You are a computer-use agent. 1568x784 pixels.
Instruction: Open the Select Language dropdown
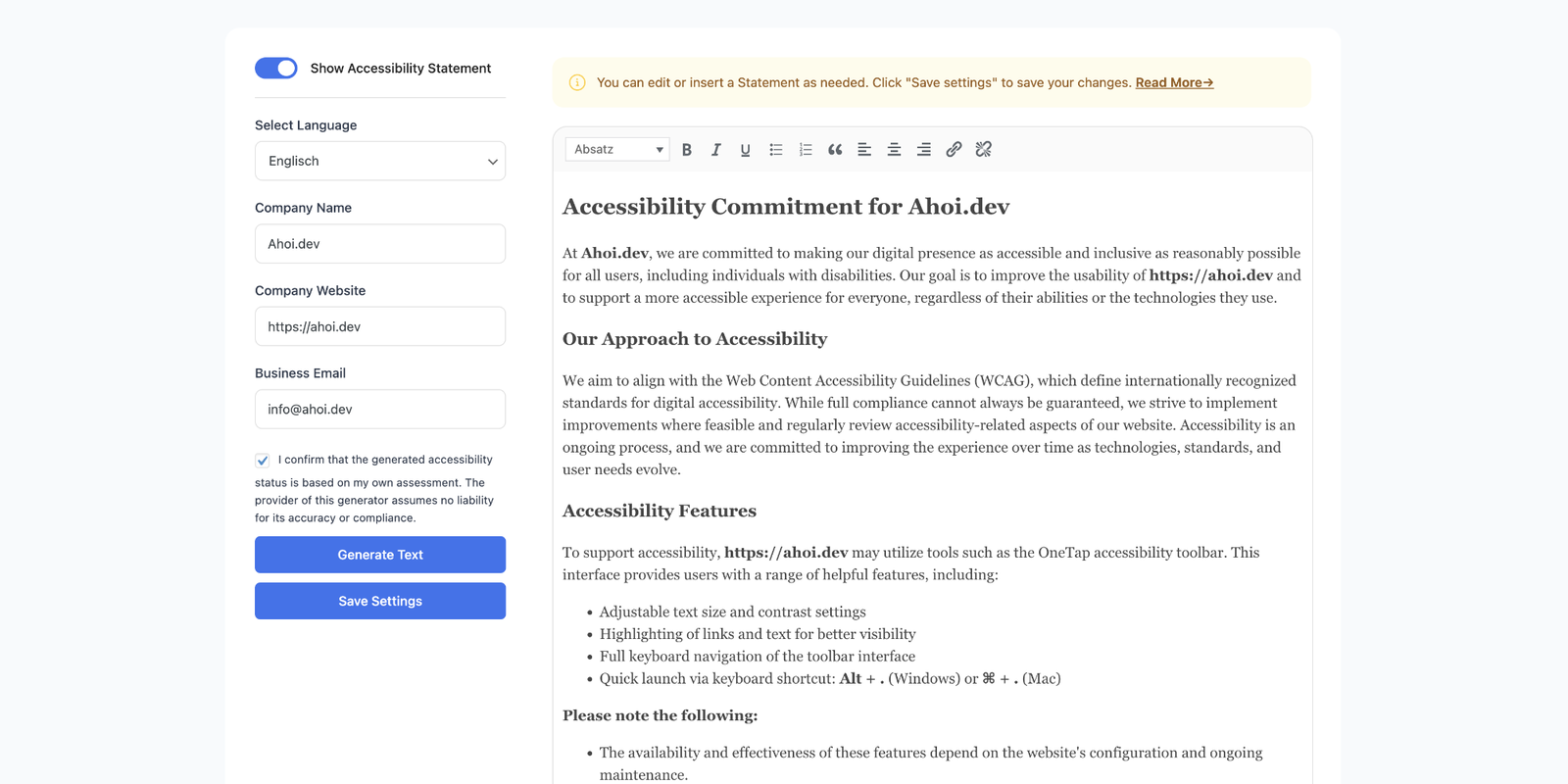380,161
